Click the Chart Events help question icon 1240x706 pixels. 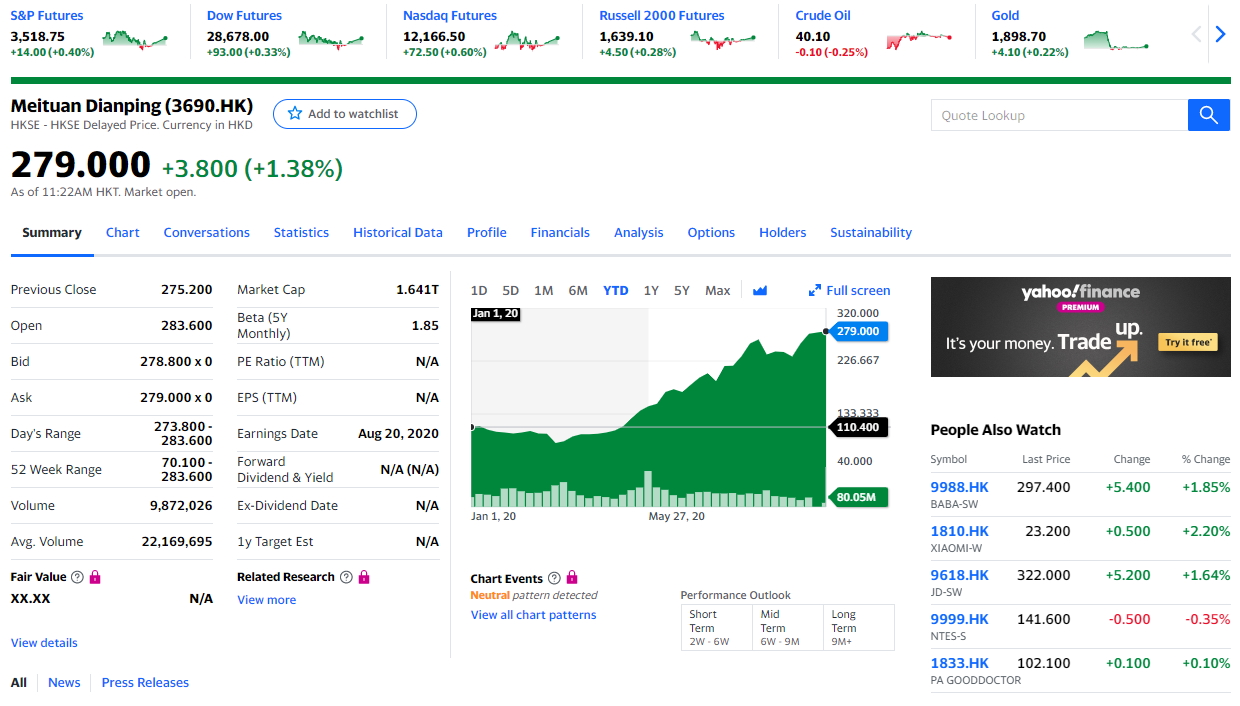click(x=554, y=579)
